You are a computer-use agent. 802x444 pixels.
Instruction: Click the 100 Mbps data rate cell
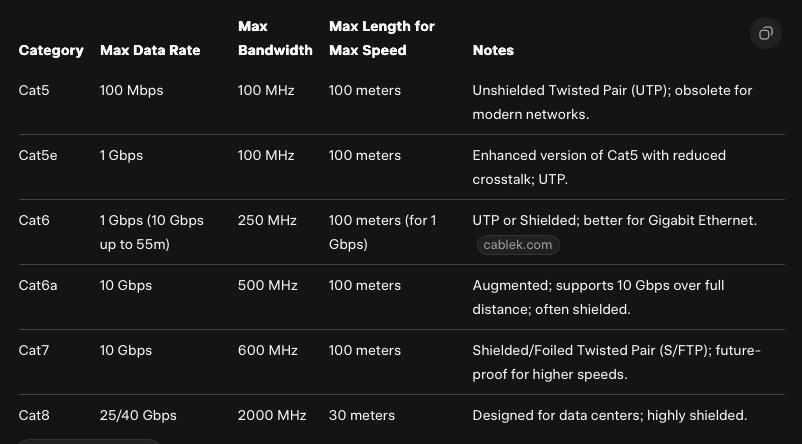tap(131, 90)
